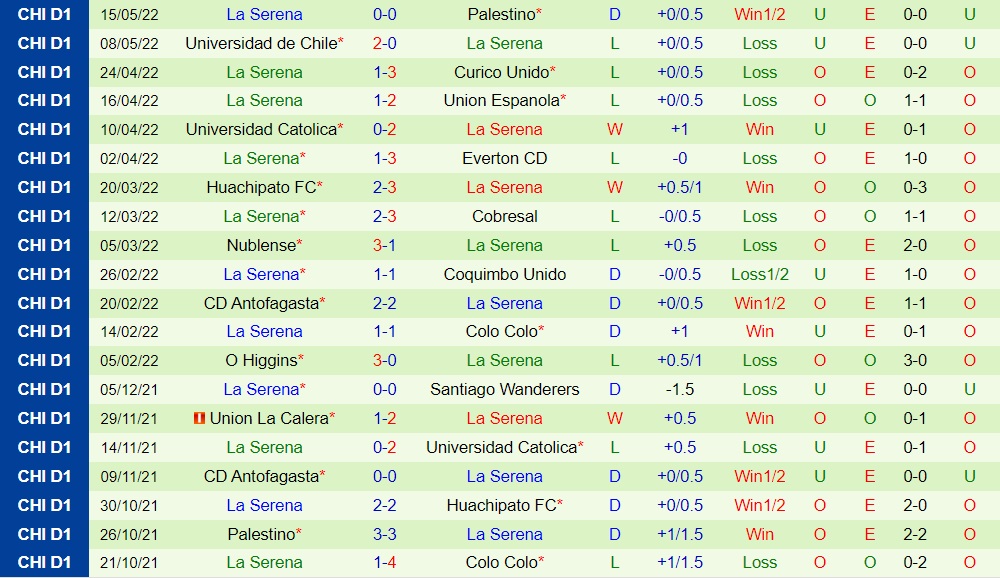Click the -1.5 handicap value

click(x=680, y=389)
